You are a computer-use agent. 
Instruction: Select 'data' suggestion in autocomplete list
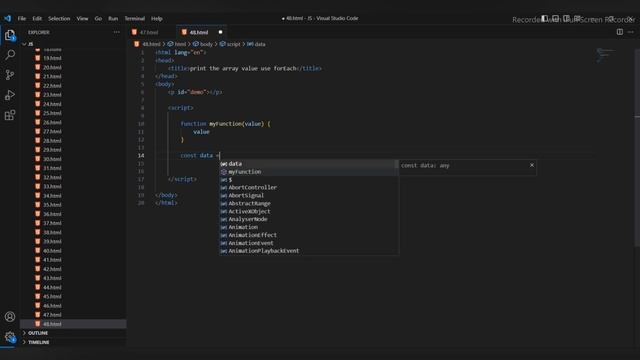tap(309, 164)
